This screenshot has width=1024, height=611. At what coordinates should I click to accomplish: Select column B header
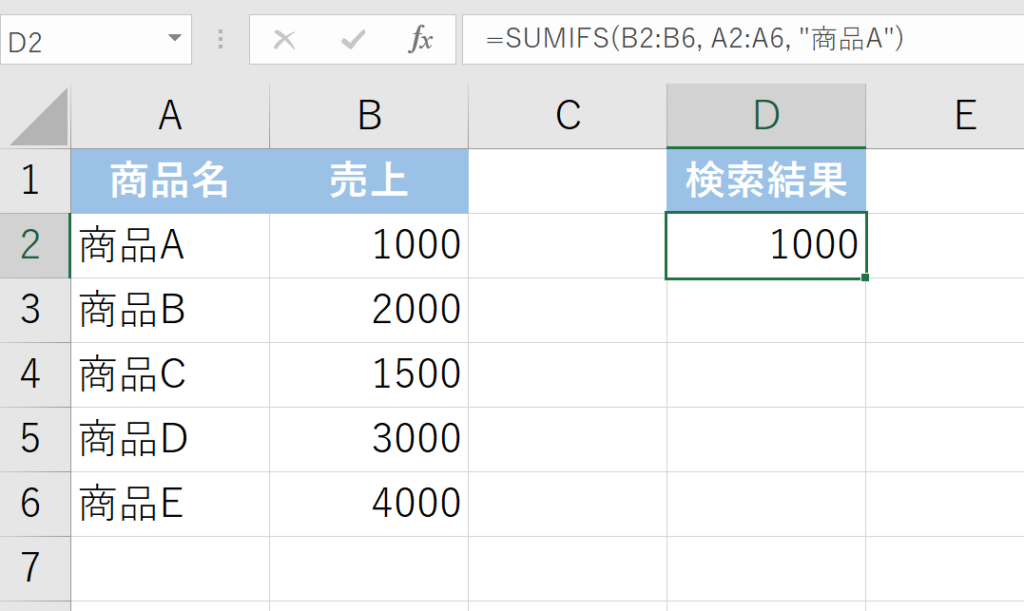coord(369,116)
